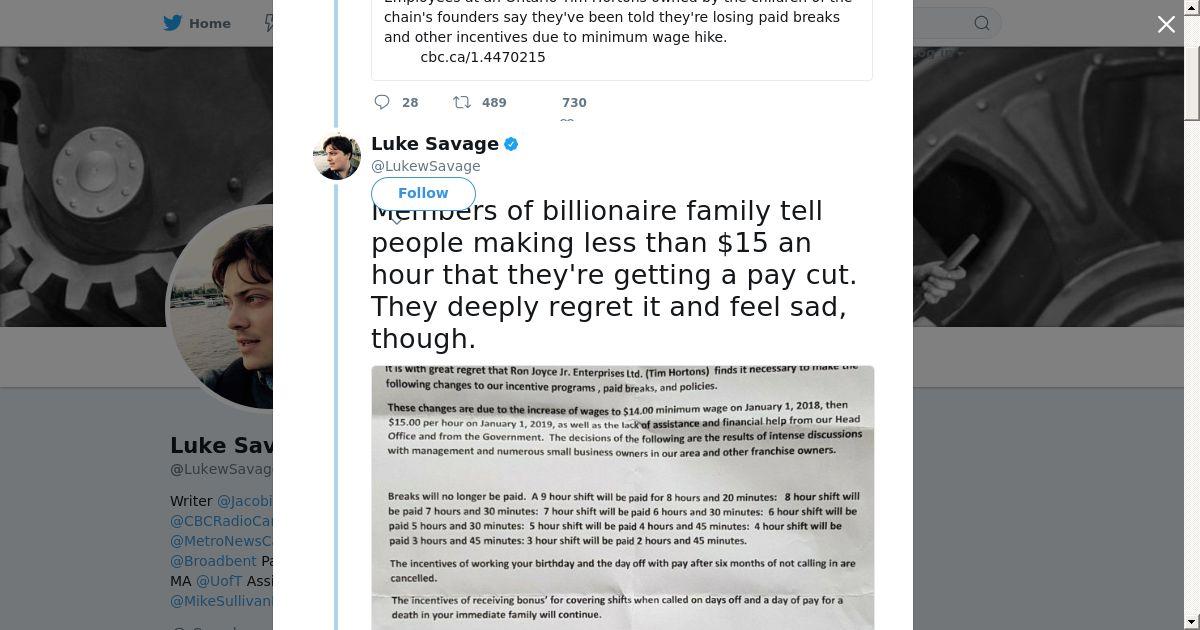Click the 730 likes count
Image resolution: width=1200 pixels, height=630 pixels.
[574, 102]
